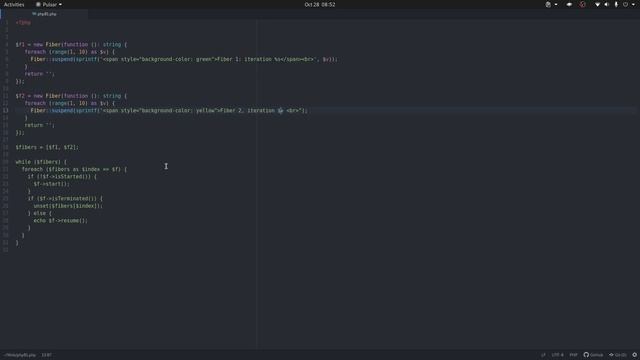This screenshot has height=360, width=640.
Task: Open the clipboard tray indicator
Action: tap(548, 4)
